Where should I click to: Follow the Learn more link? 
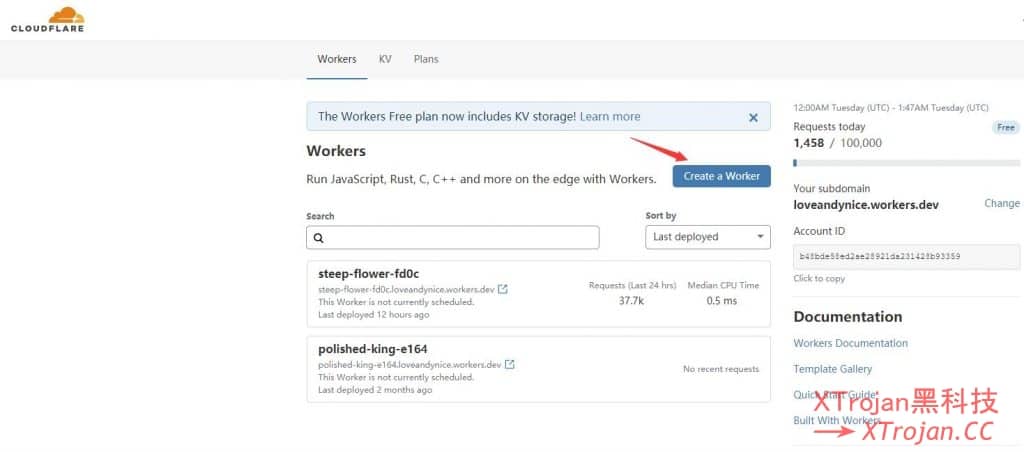pyautogui.click(x=610, y=116)
